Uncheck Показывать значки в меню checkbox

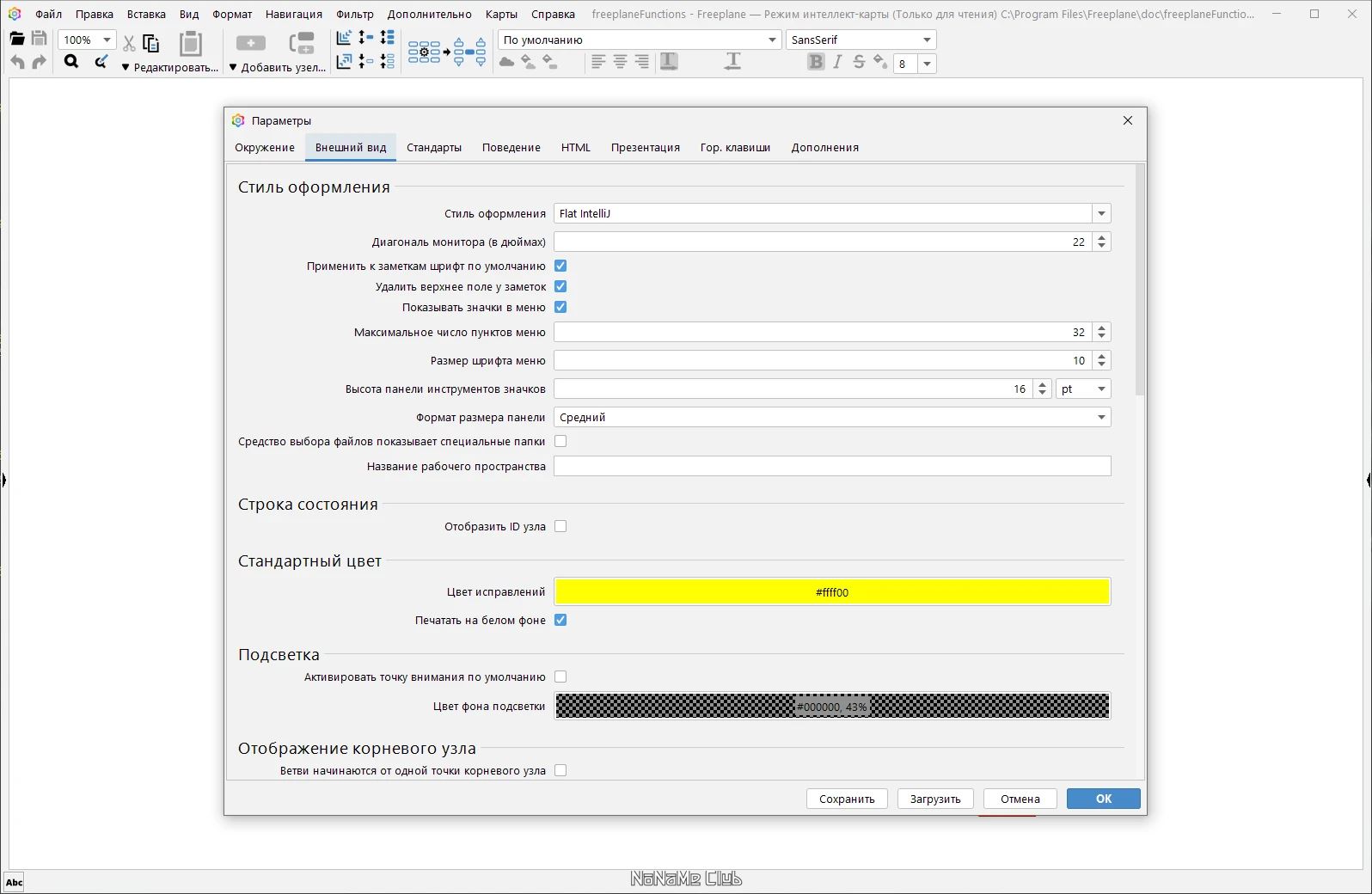tap(560, 307)
